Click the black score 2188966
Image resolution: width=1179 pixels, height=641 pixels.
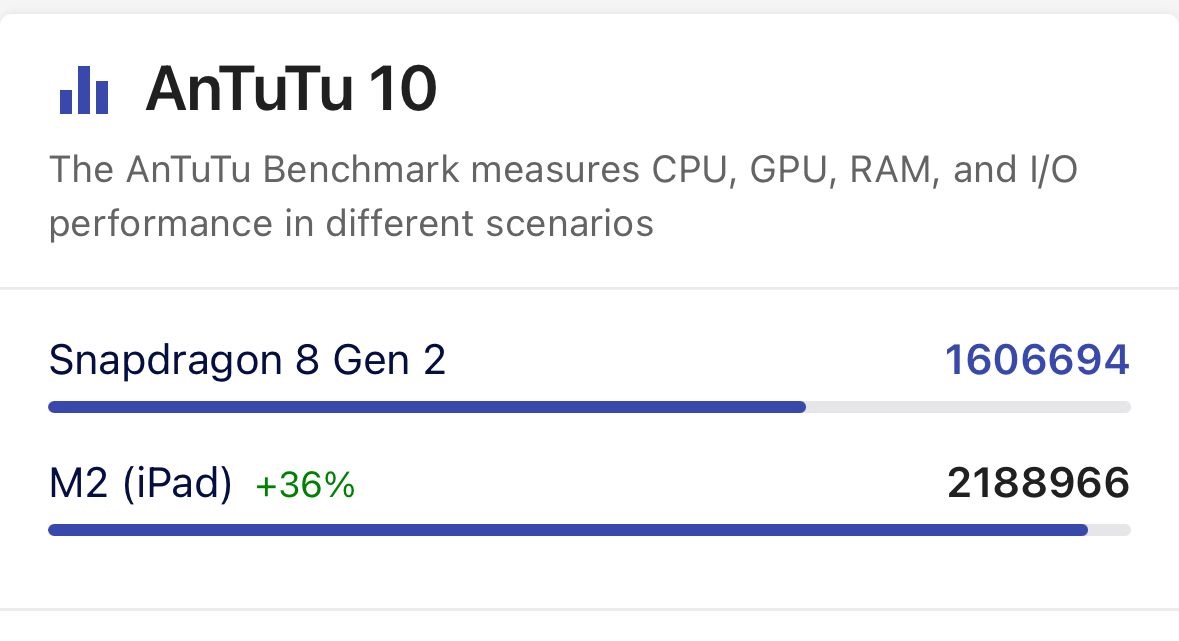pos(1038,484)
